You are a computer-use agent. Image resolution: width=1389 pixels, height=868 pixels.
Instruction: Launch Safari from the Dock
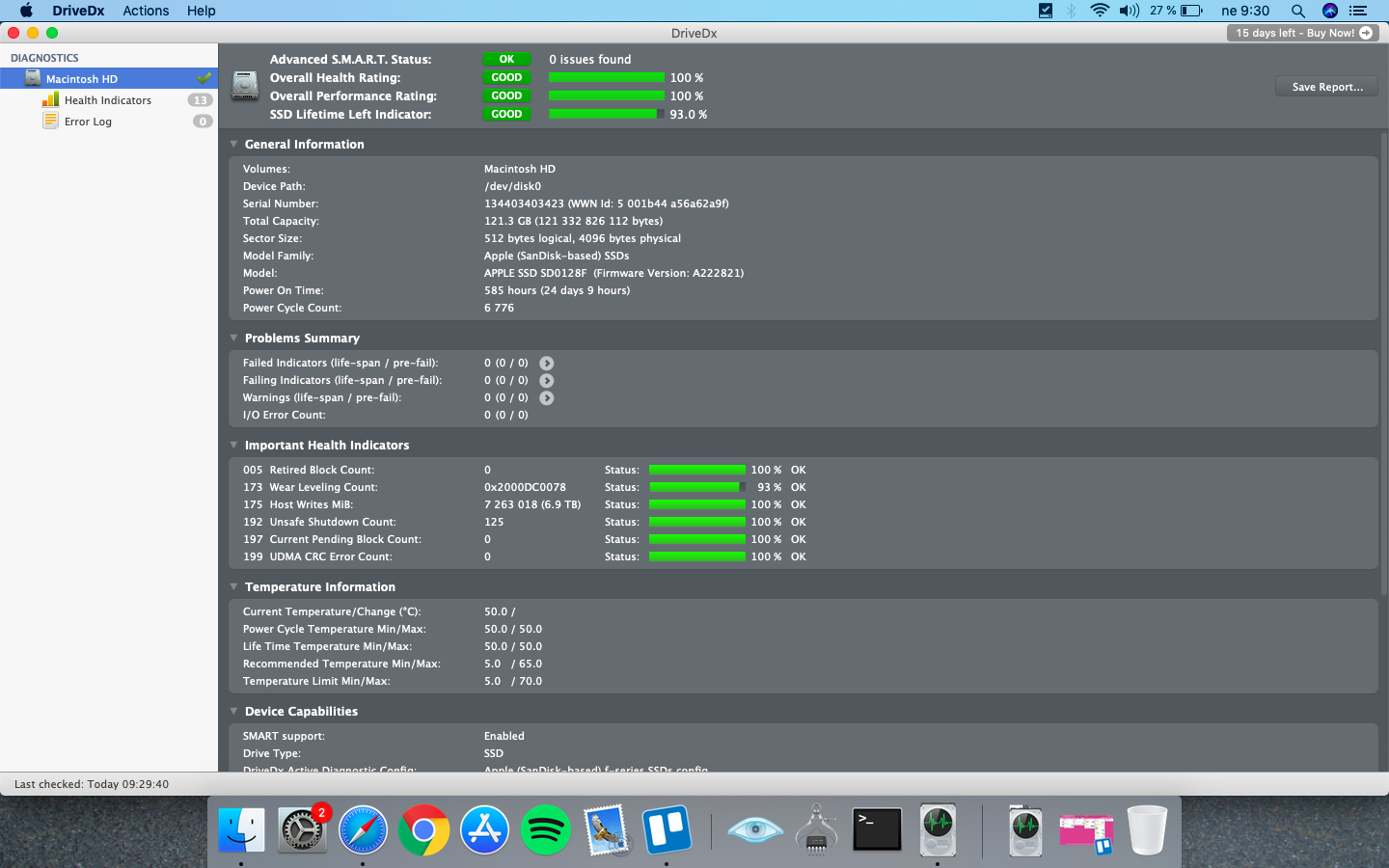coord(363,829)
